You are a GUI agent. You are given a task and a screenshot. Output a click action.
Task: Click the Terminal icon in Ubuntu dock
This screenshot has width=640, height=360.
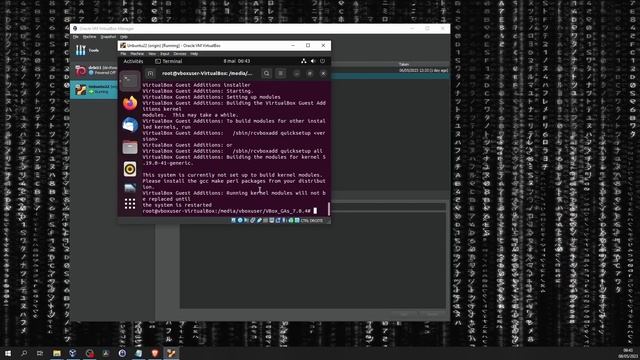pyautogui.click(x=130, y=81)
